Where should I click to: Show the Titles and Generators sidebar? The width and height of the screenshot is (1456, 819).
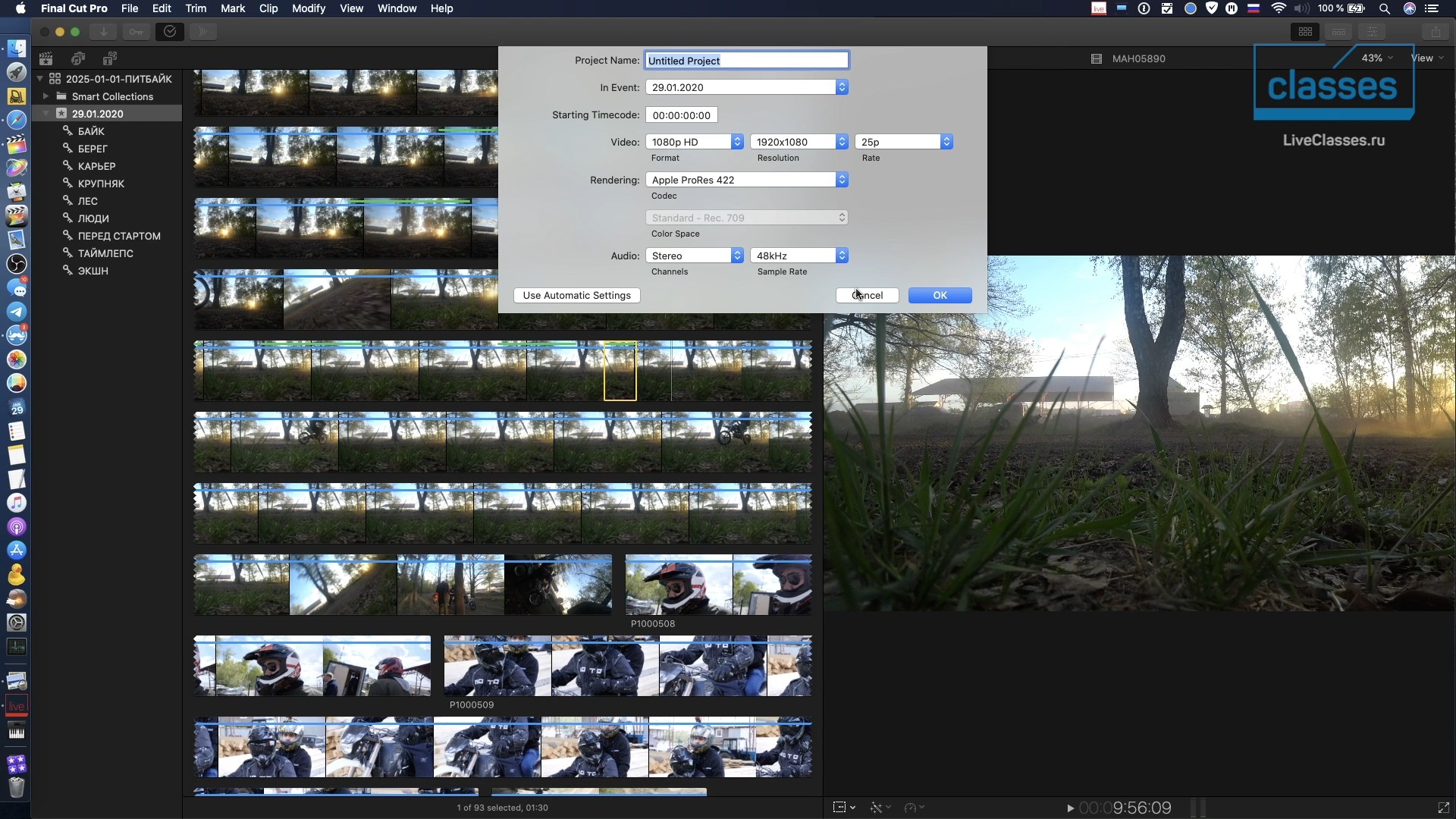(x=110, y=58)
